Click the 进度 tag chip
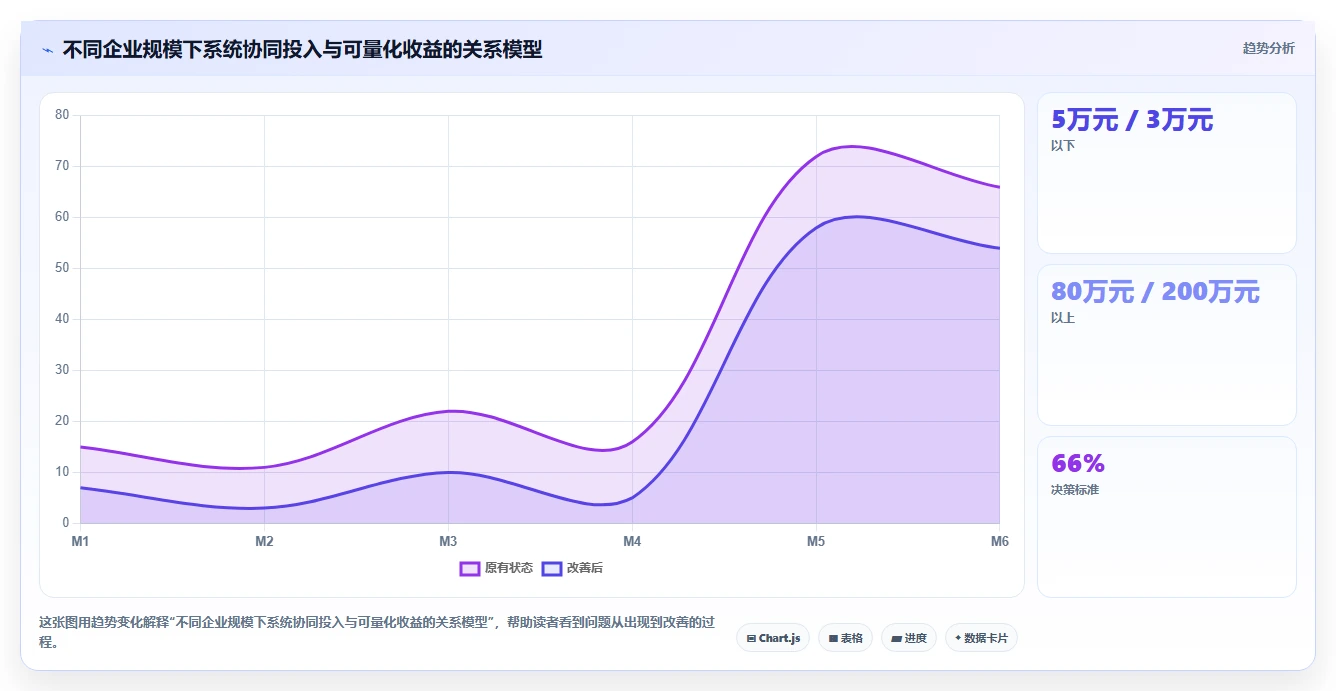Screen dimensions: 1336x691 tap(909, 638)
